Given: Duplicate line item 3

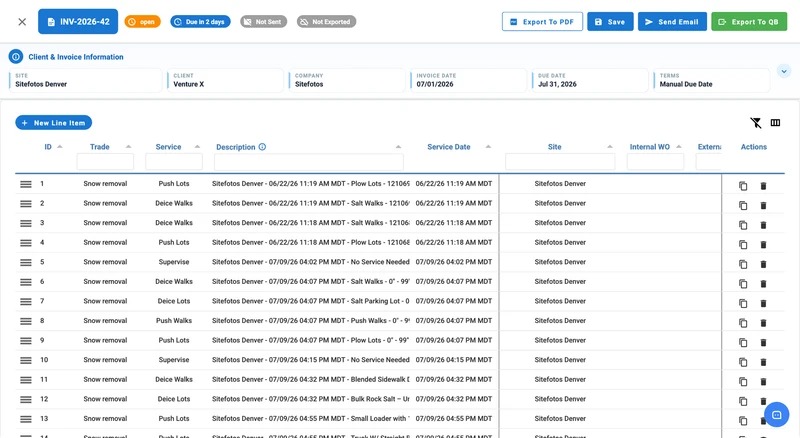Looking at the screenshot, I should 743,225.
